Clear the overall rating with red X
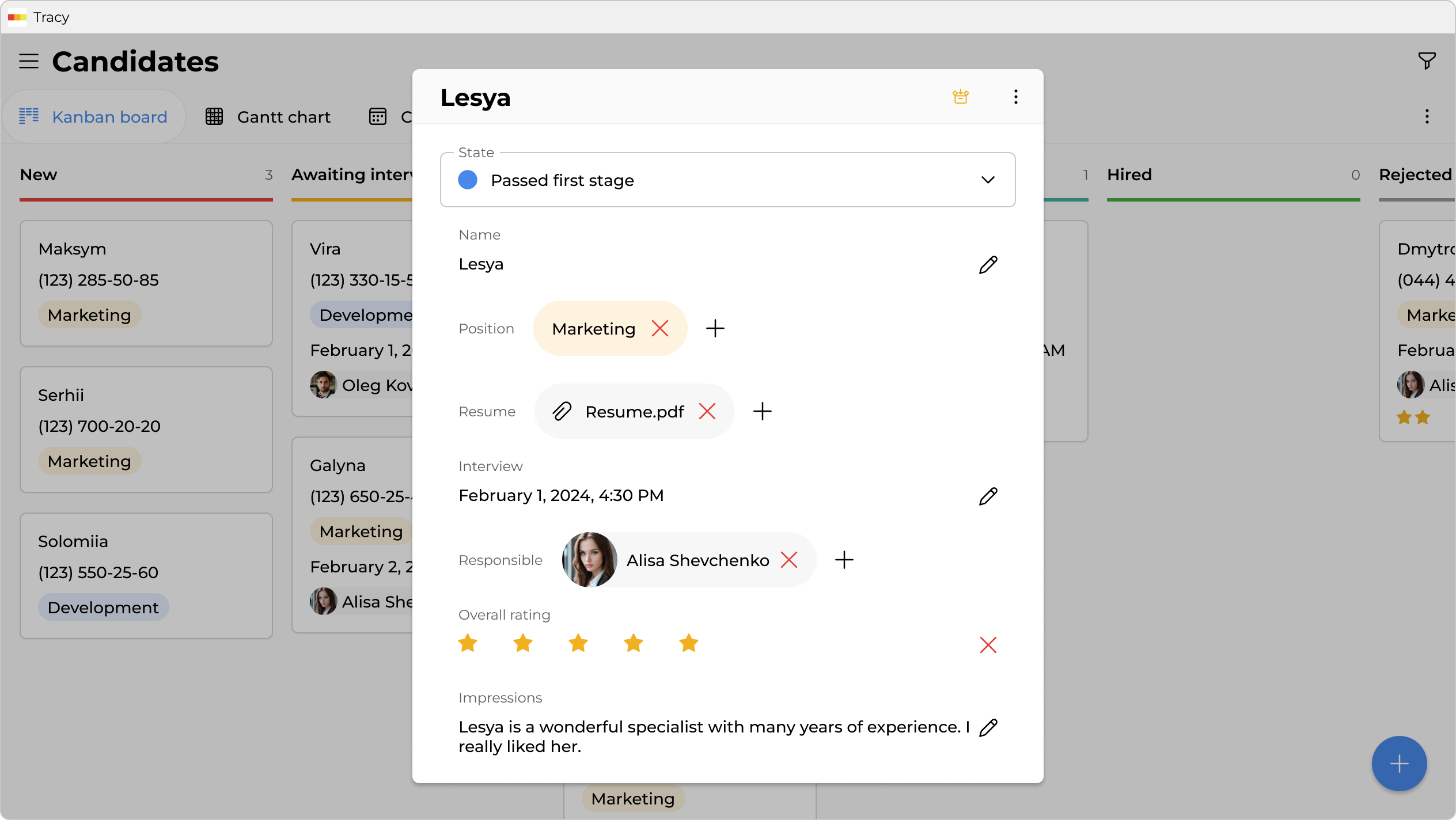The image size is (1456, 820). pyautogui.click(x=988, y=645)
